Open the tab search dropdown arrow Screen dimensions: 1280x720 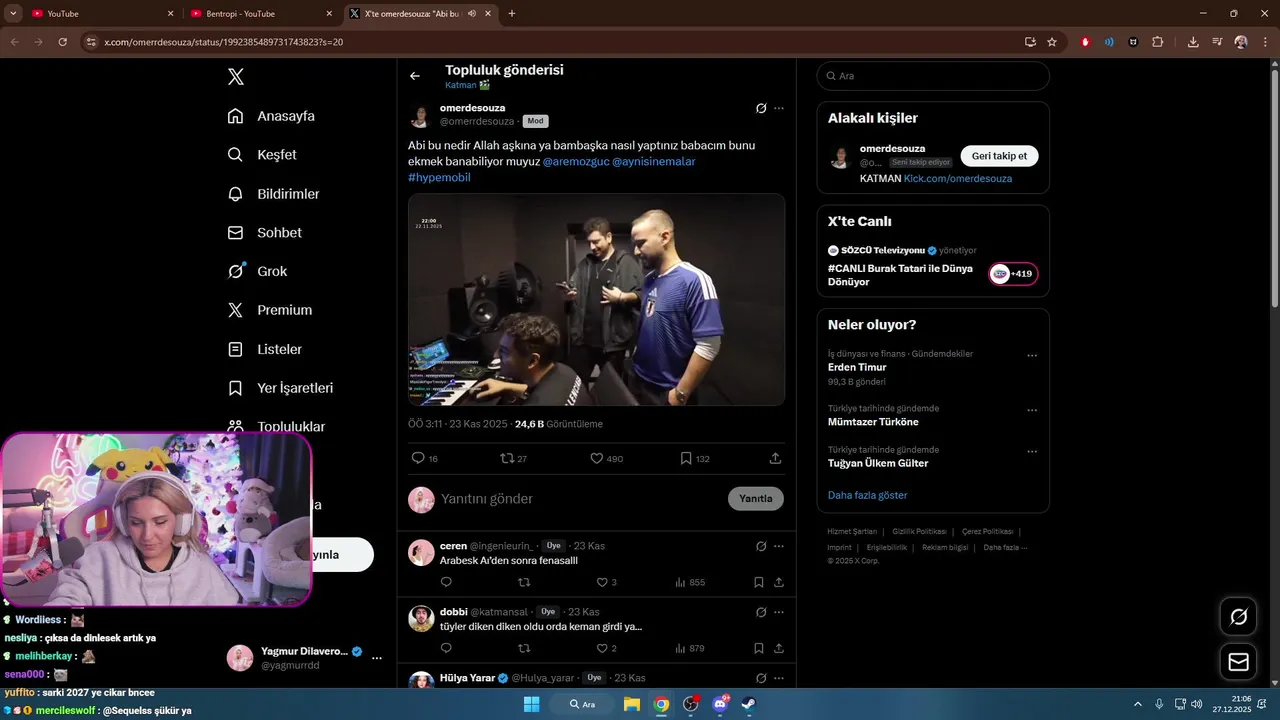[13, 14]
